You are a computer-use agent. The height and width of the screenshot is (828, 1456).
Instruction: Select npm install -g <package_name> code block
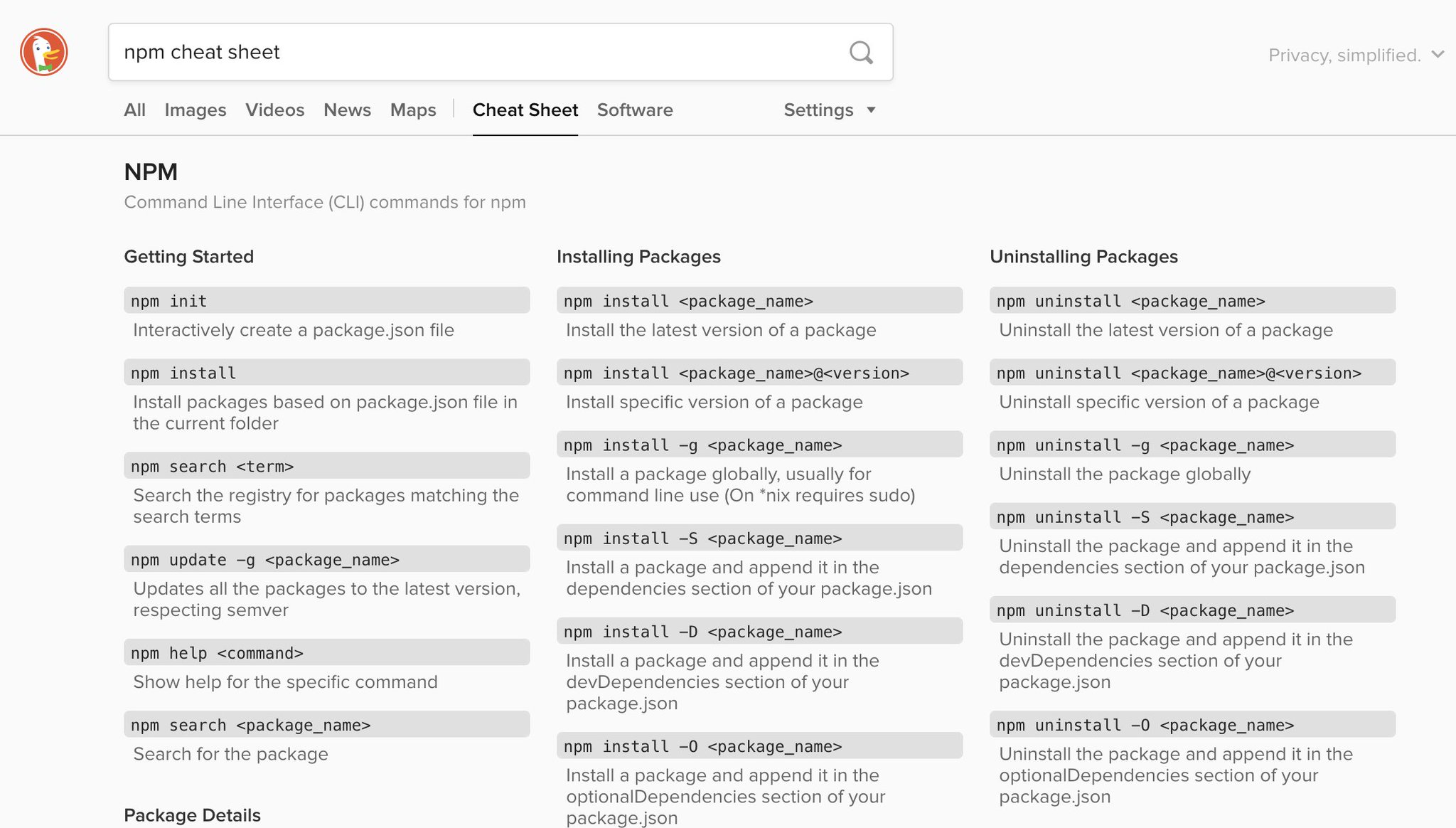pyautogui.click(x=759, y=445)
